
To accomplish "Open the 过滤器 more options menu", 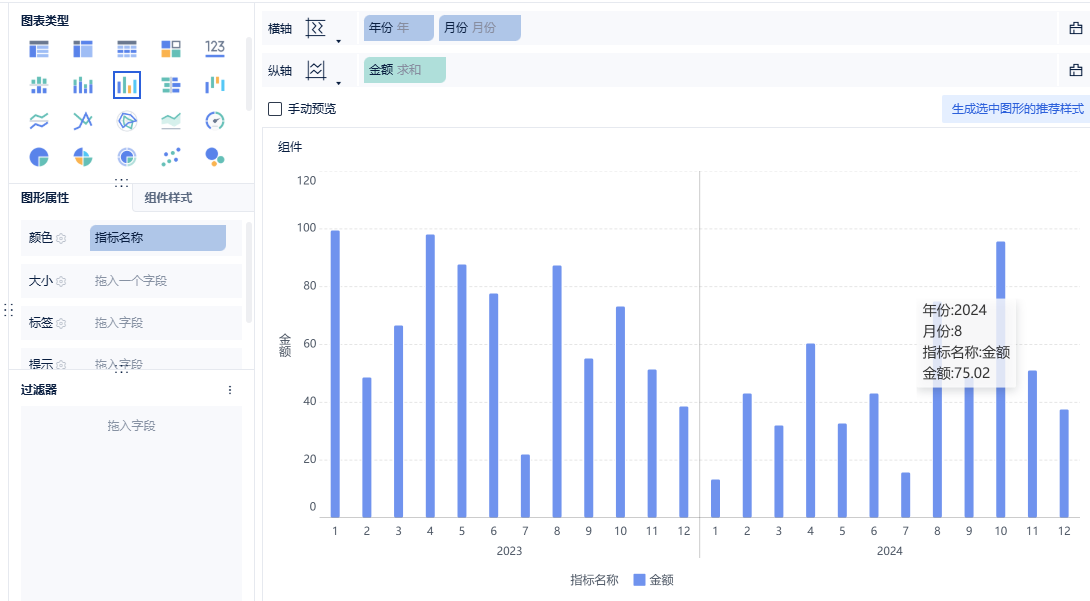I will (x=230, y=390).
